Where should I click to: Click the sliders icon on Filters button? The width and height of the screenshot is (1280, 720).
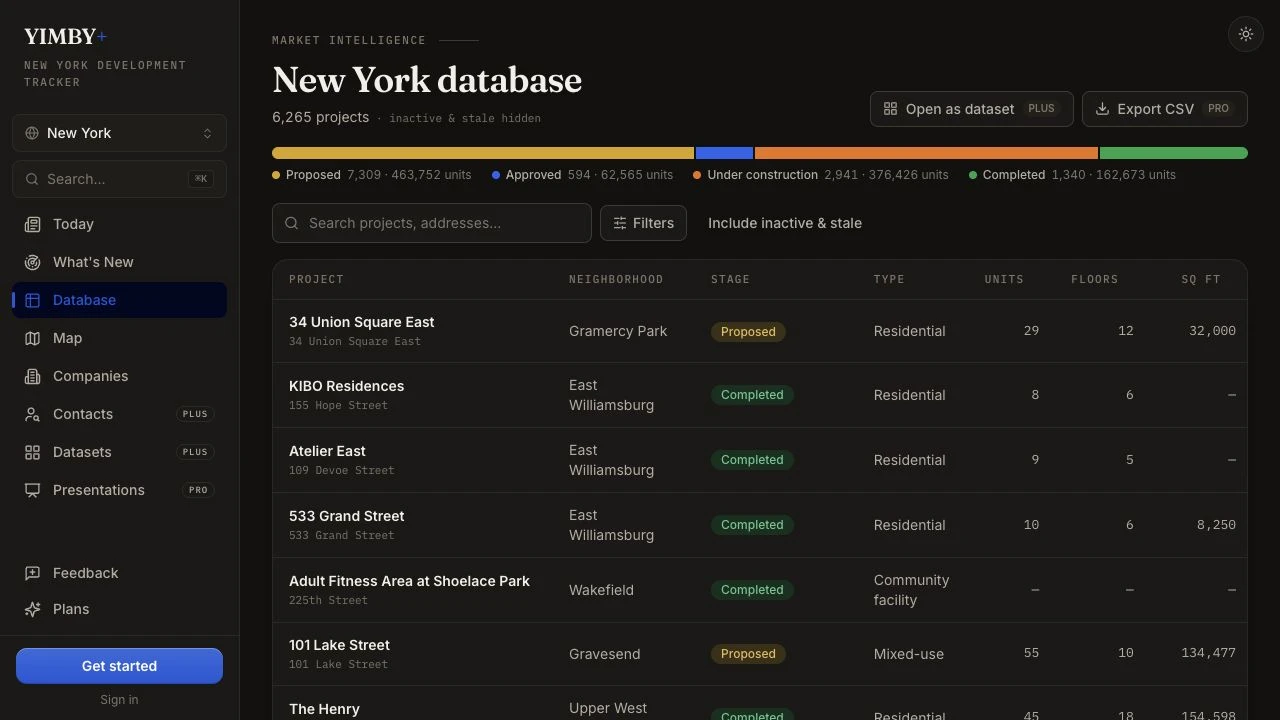pyautogui.click(x=620, y=223)
